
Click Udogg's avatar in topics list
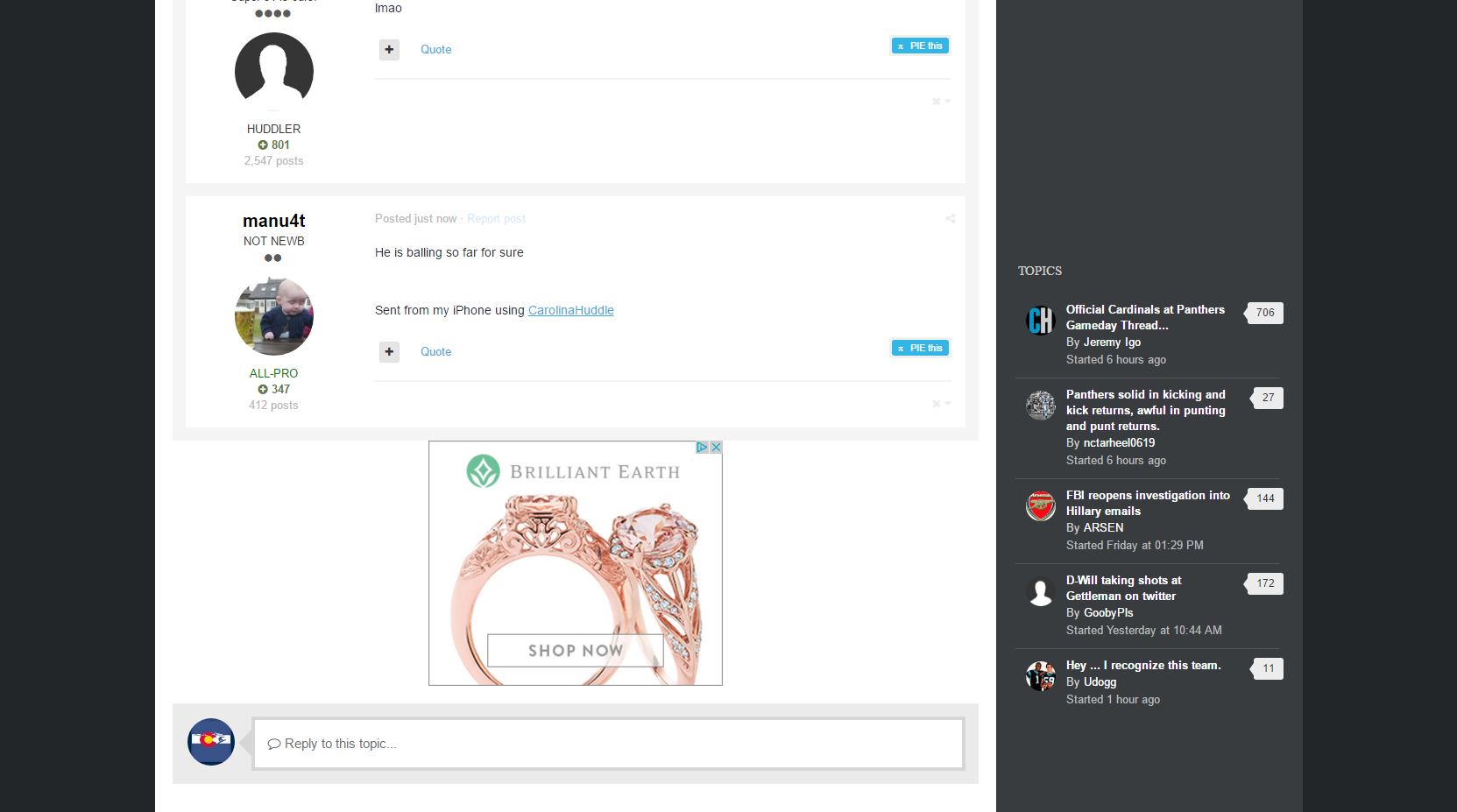click(x=1041, y=676)
